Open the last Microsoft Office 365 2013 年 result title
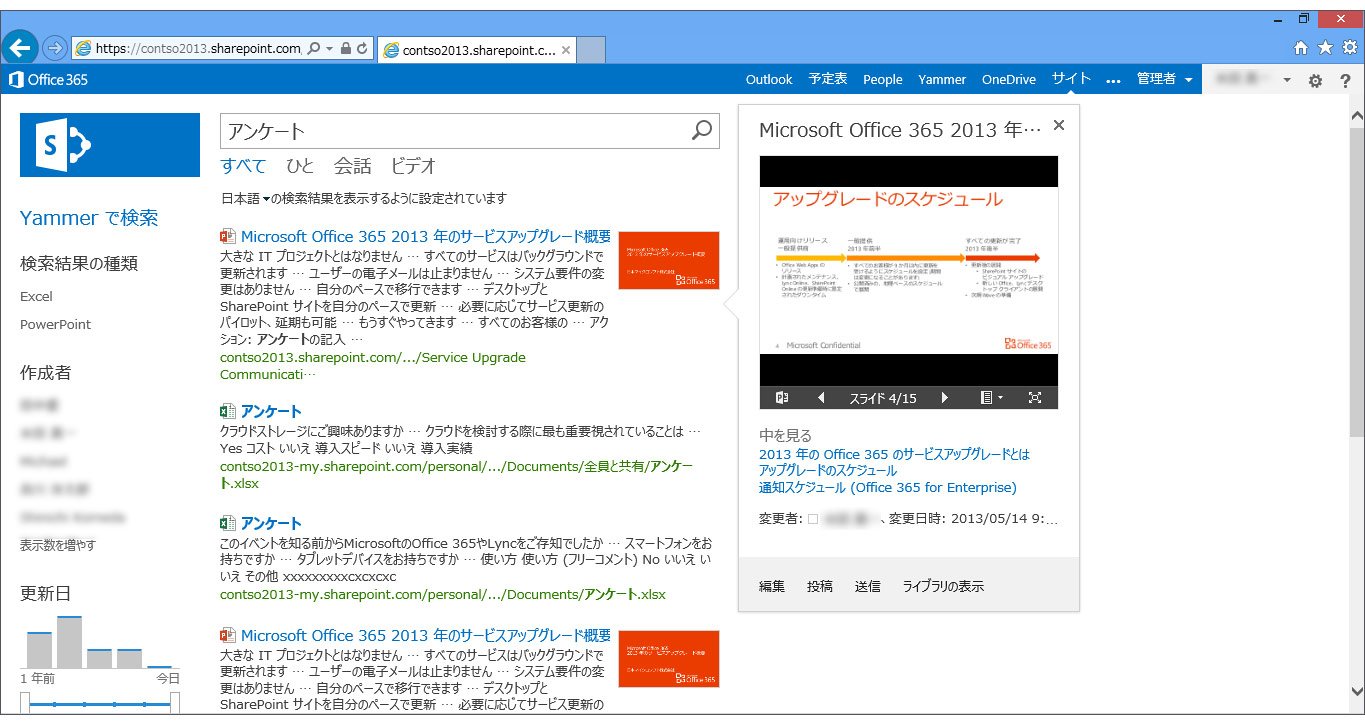1365x725 pixels. (x=426, y=635)
